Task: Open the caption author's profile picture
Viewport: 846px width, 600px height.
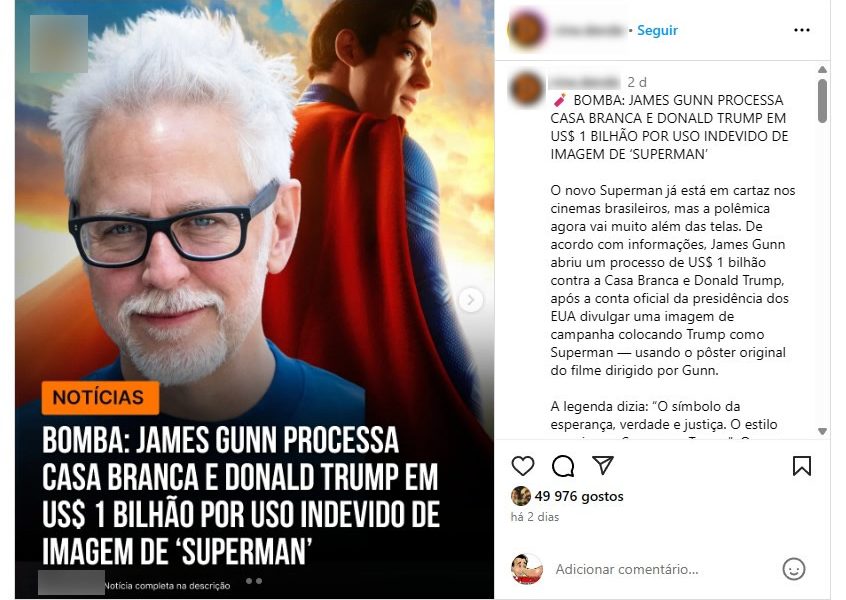Action: (x=527, y=88)
